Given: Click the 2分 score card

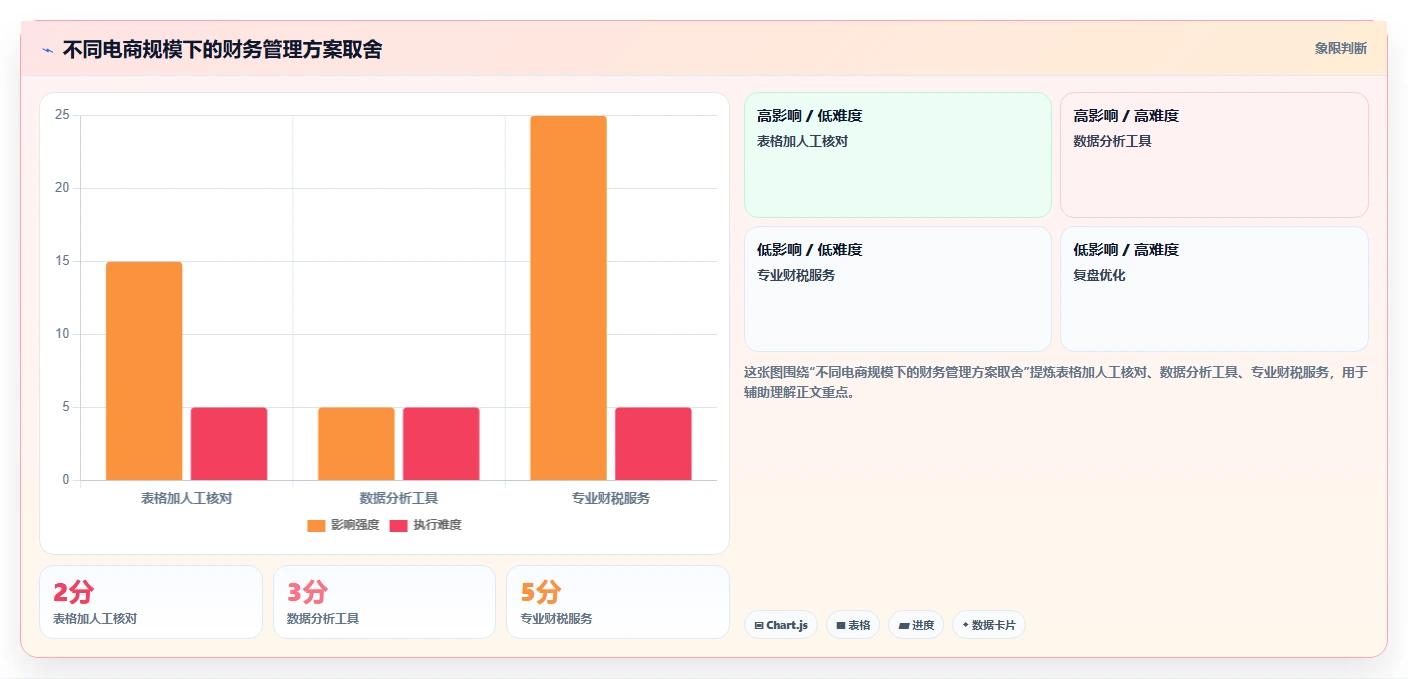Looking at the screenshot, I should click(x=151, y=602).
